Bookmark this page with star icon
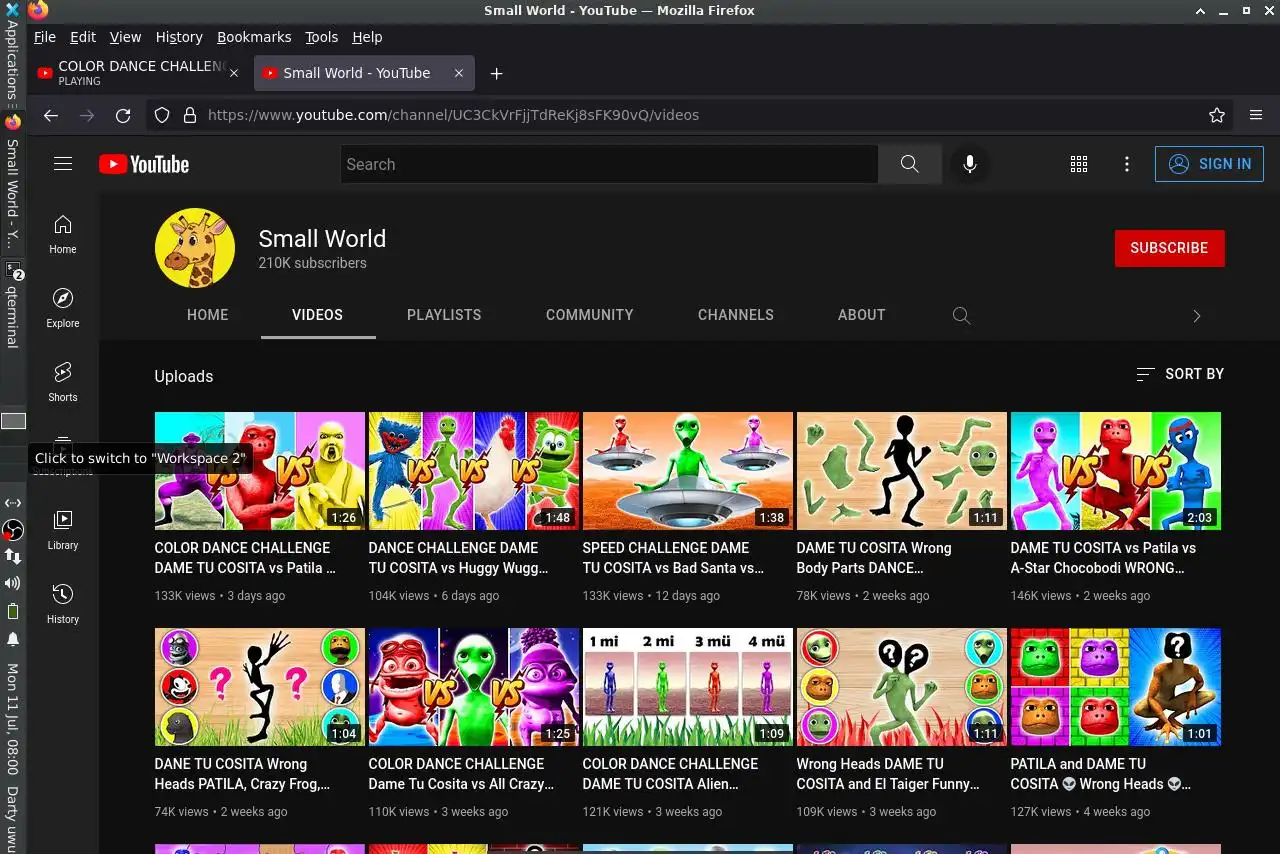Viewport: 1280px width, 854px height. [1217, 115]
